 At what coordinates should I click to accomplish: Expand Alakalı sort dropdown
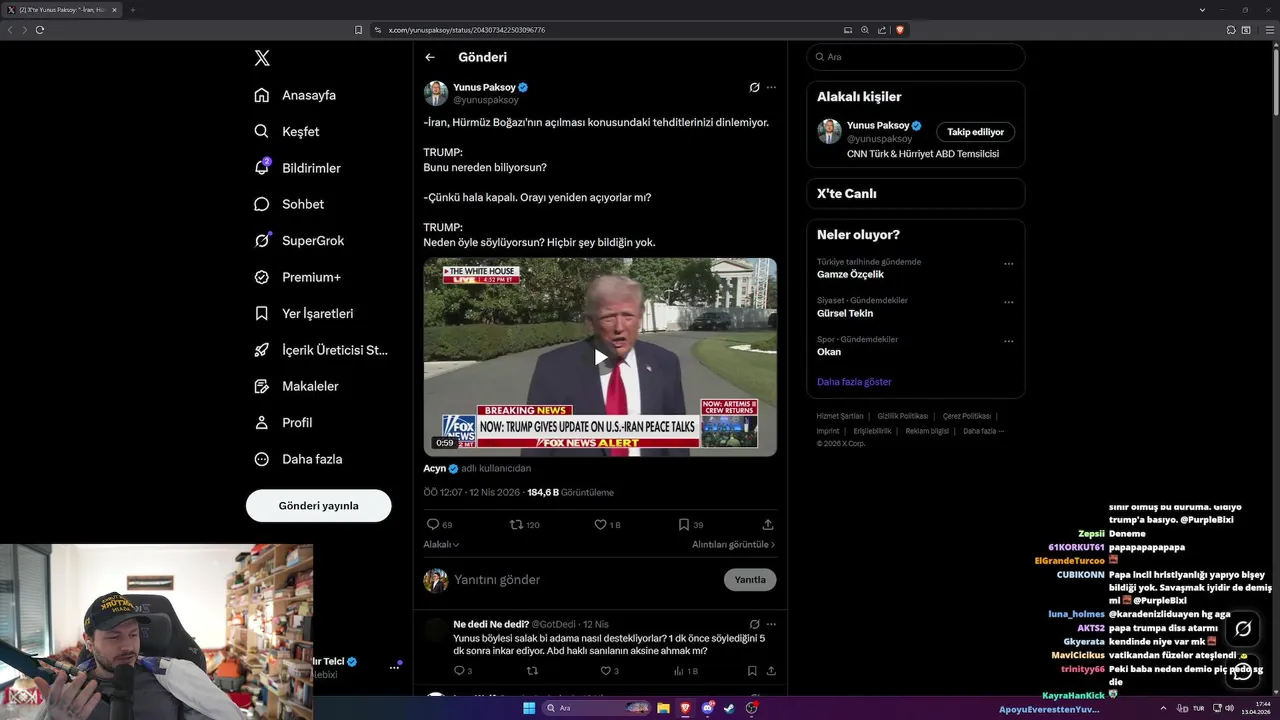441,545
